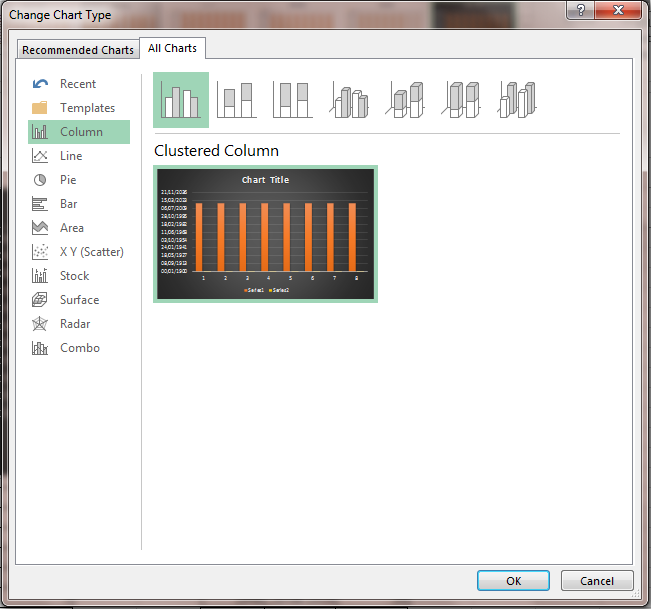Image resolution: width=651 pixels, height=609 pixels.
Task: Open the Templates category label
Action: pyautogui.click(x=88, y=108)
